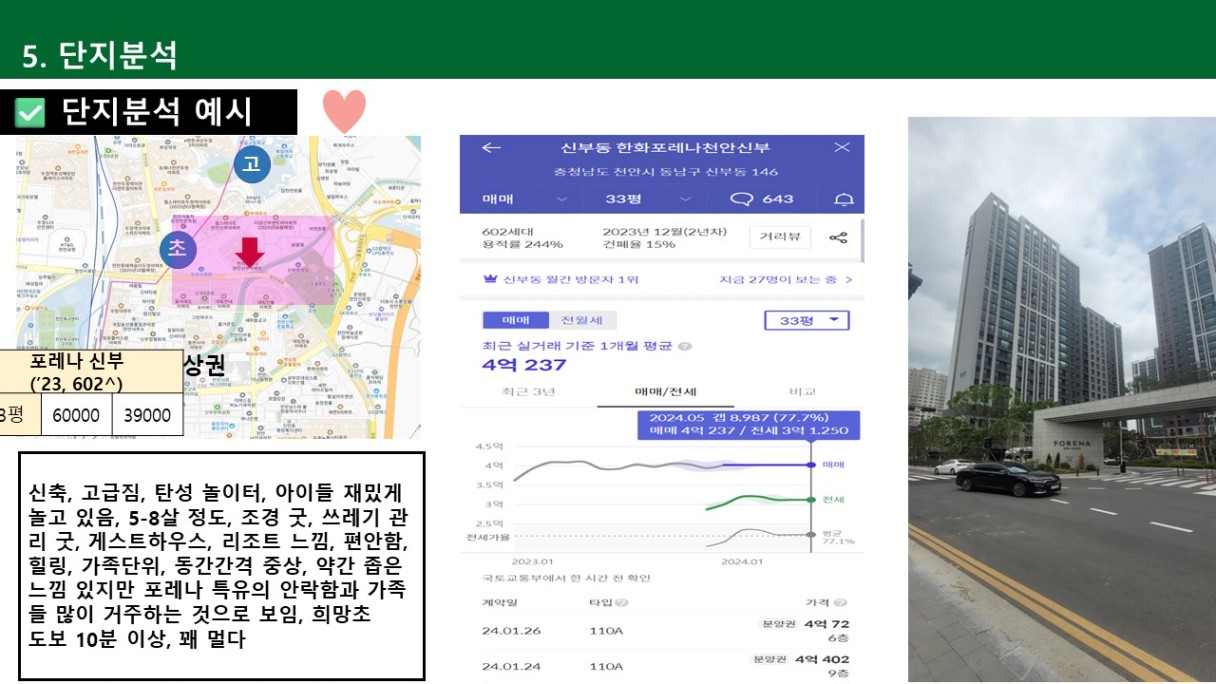
Task: Close the 한화포레나천안신부 detail page with X
Action: point(842,148)
